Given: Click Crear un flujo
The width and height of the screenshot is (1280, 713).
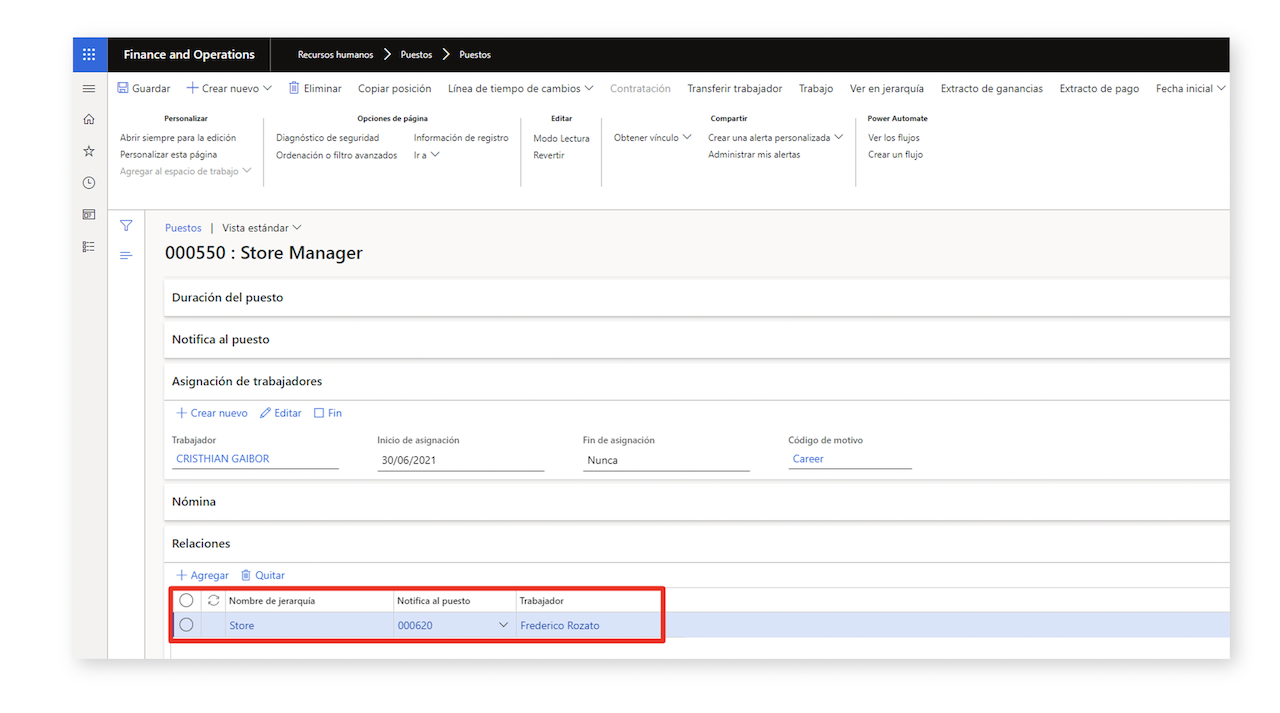Looking at the screenshot, I should [x=895, y=155].
